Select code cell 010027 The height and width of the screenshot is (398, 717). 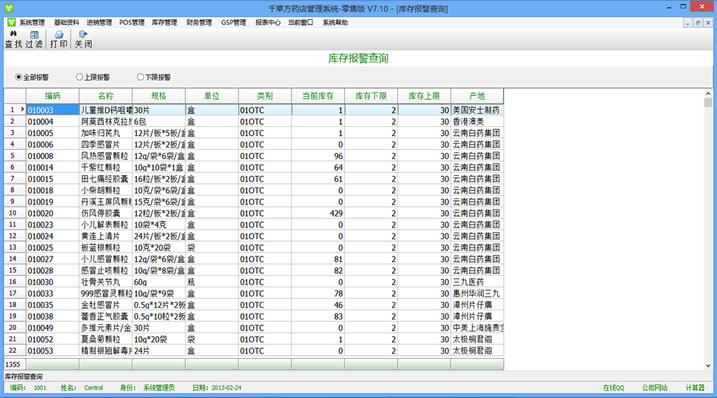(x=53, y=259)
